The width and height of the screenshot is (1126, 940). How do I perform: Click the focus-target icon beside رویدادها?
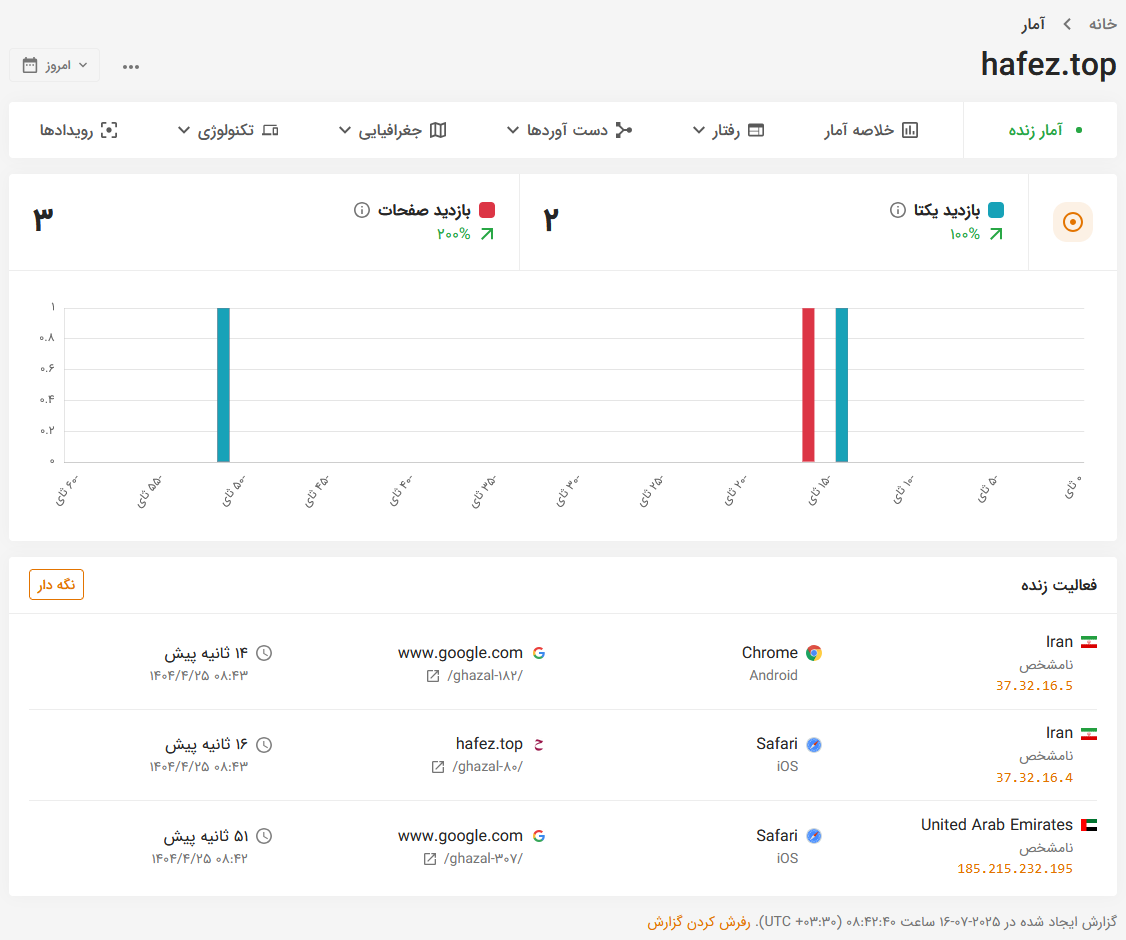tap(109, 130)
